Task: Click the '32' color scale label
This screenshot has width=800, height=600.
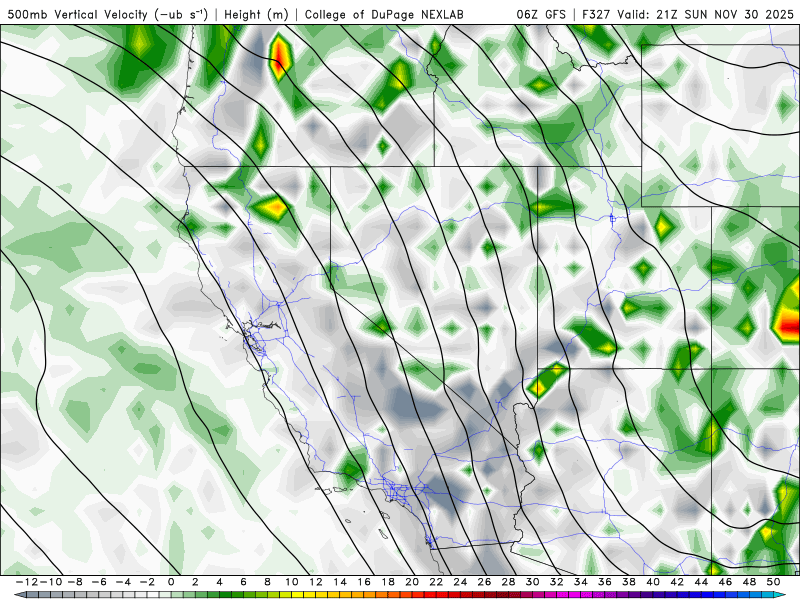Action: pos(557,582)
